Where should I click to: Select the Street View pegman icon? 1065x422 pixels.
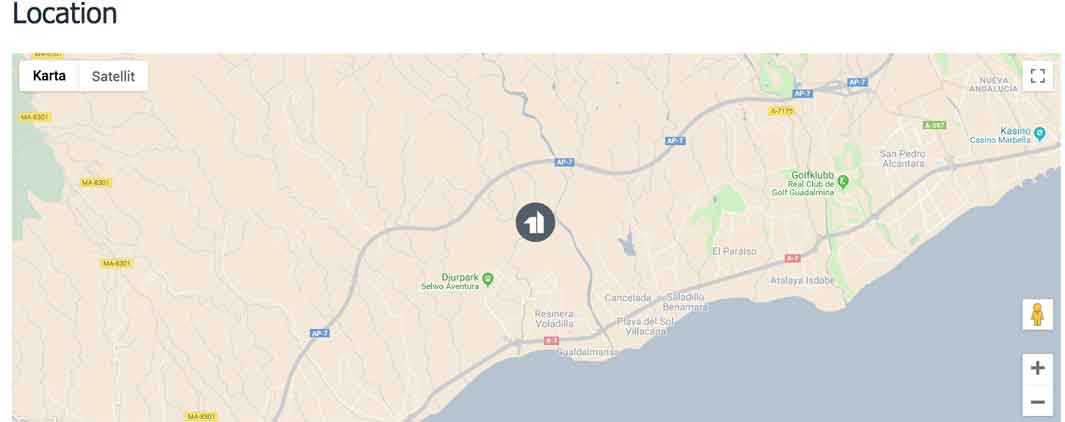(1037, 315)
